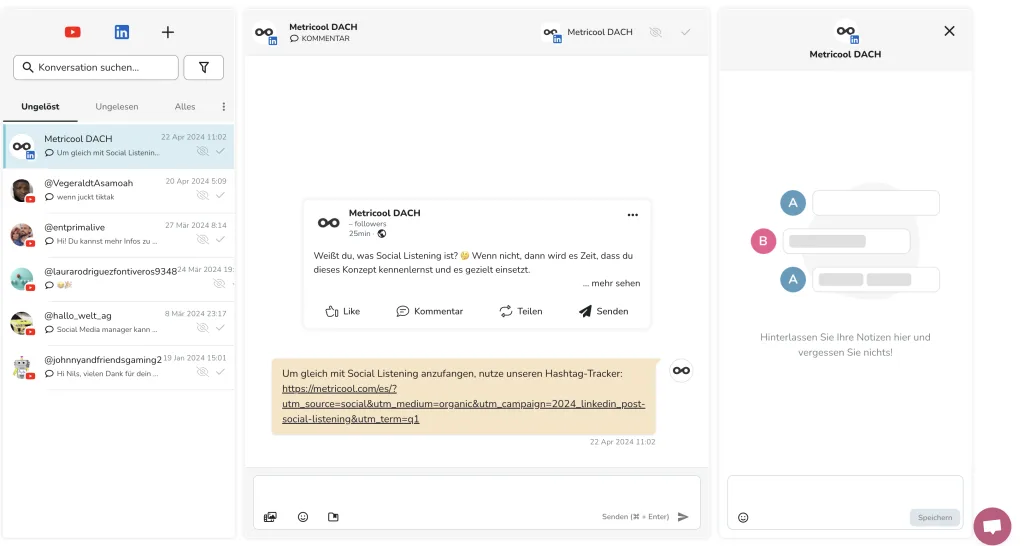This screenshot has width=1024, height=546.
Task: Toggle unread eye on @hallo_welt_ag row
Action: pos(202,328)
